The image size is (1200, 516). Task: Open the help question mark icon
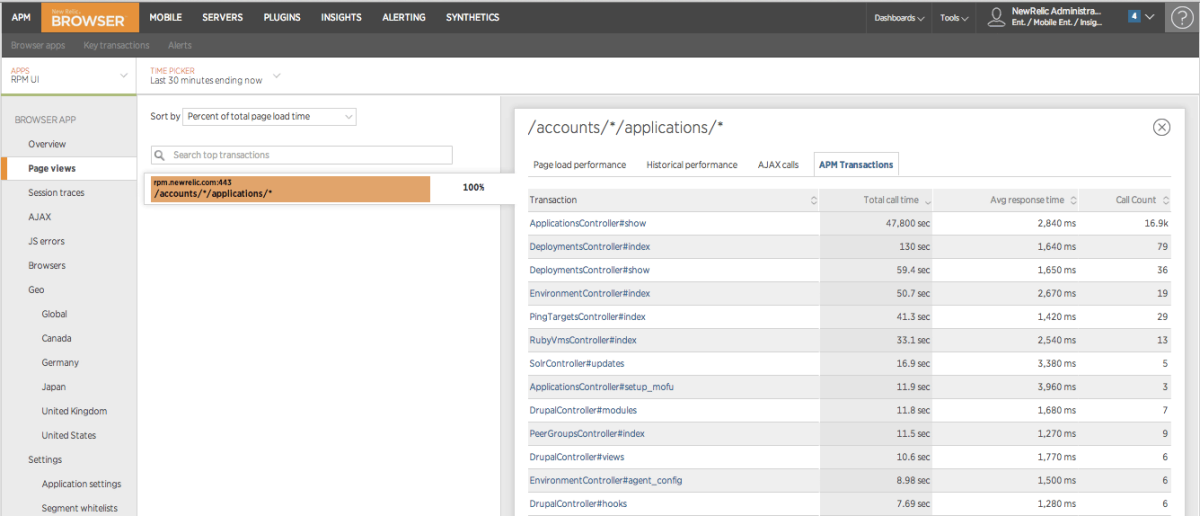(x=1181, y=17)
